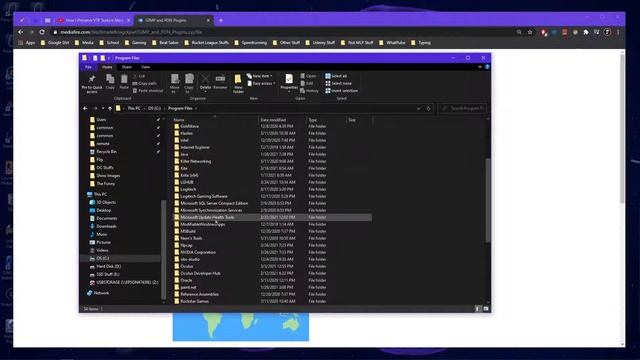The image size is (640, 360).
Task: Click the navigation pane scrollbar
Action: click(x=164, y=249)
